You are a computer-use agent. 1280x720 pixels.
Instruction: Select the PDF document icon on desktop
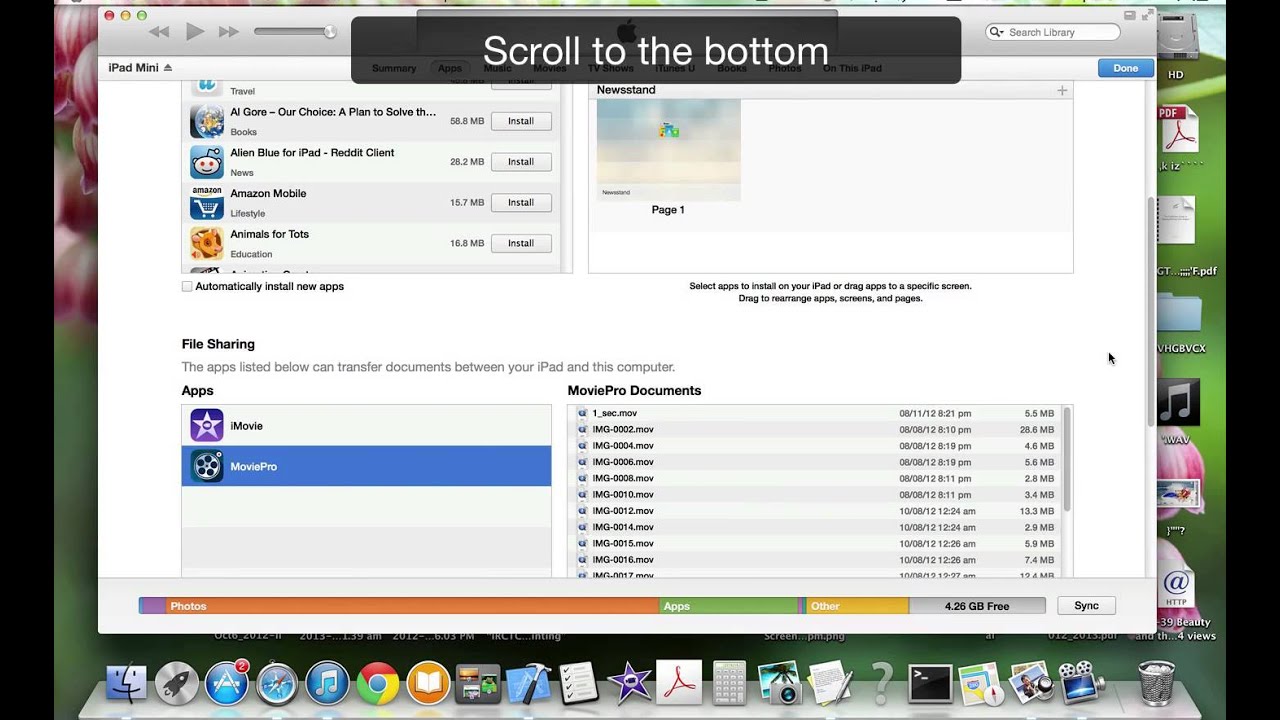(x=1178, y=128)
